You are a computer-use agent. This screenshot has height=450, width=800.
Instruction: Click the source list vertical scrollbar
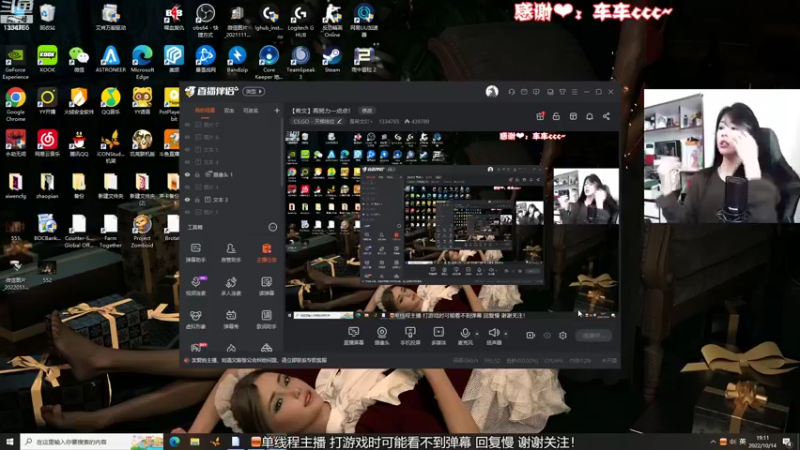pyautogui.click(x=282, y=153)
